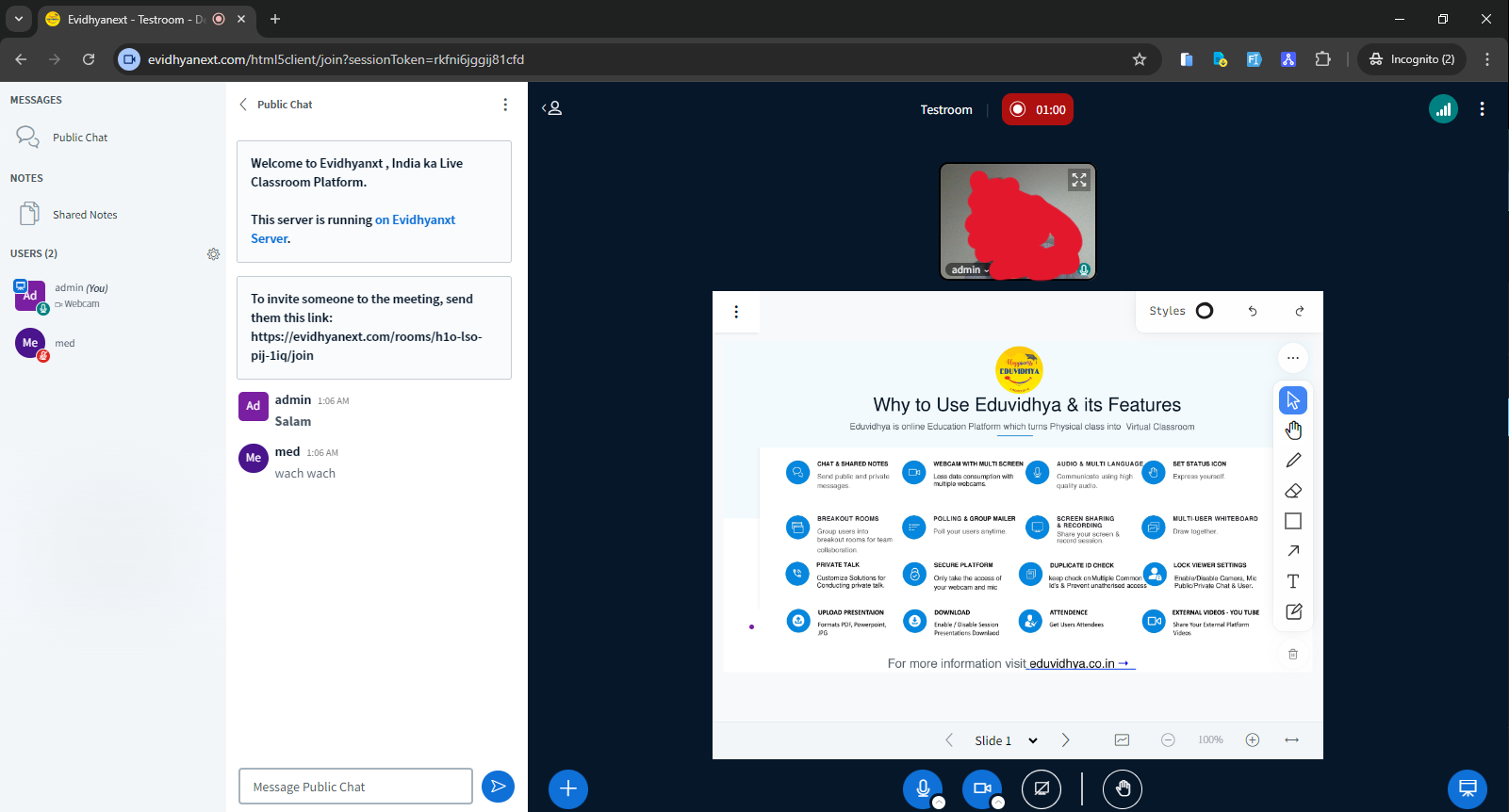Select the whiteboard sticky note tool

1293,611
